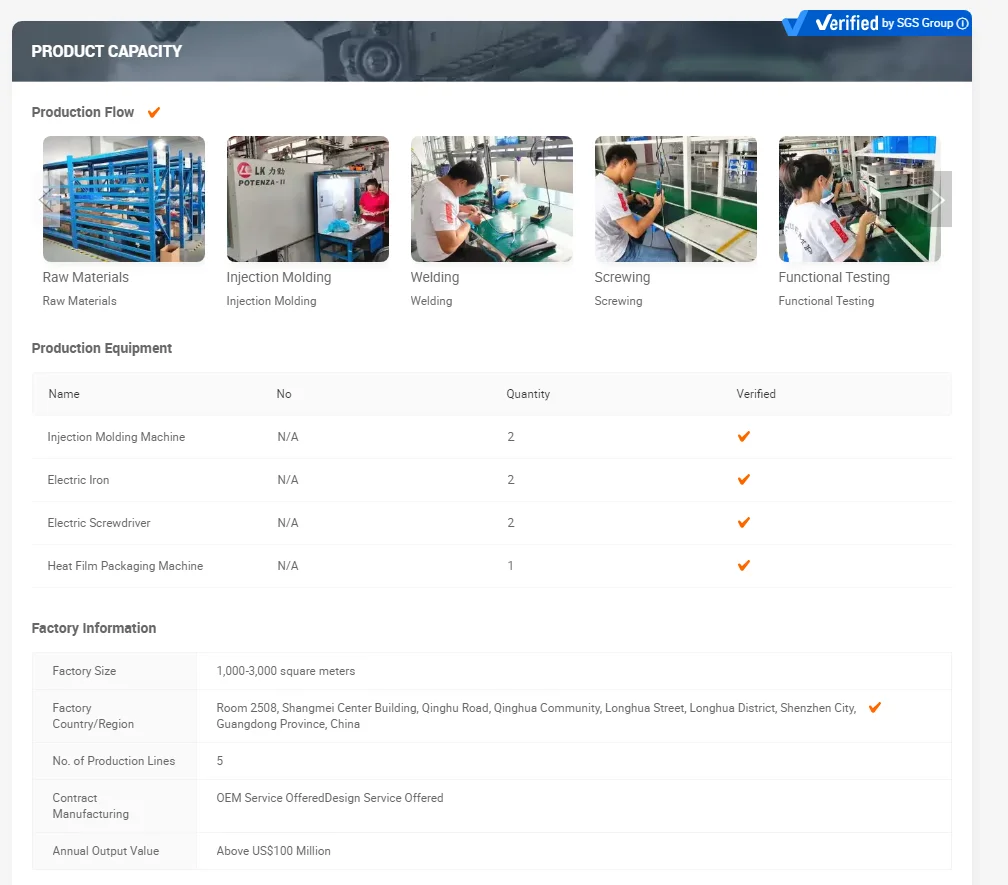The height and width of the screenshot is (885, 1008).
Task: Advance production flow carousel with right arrow
Action: [940, 199]
